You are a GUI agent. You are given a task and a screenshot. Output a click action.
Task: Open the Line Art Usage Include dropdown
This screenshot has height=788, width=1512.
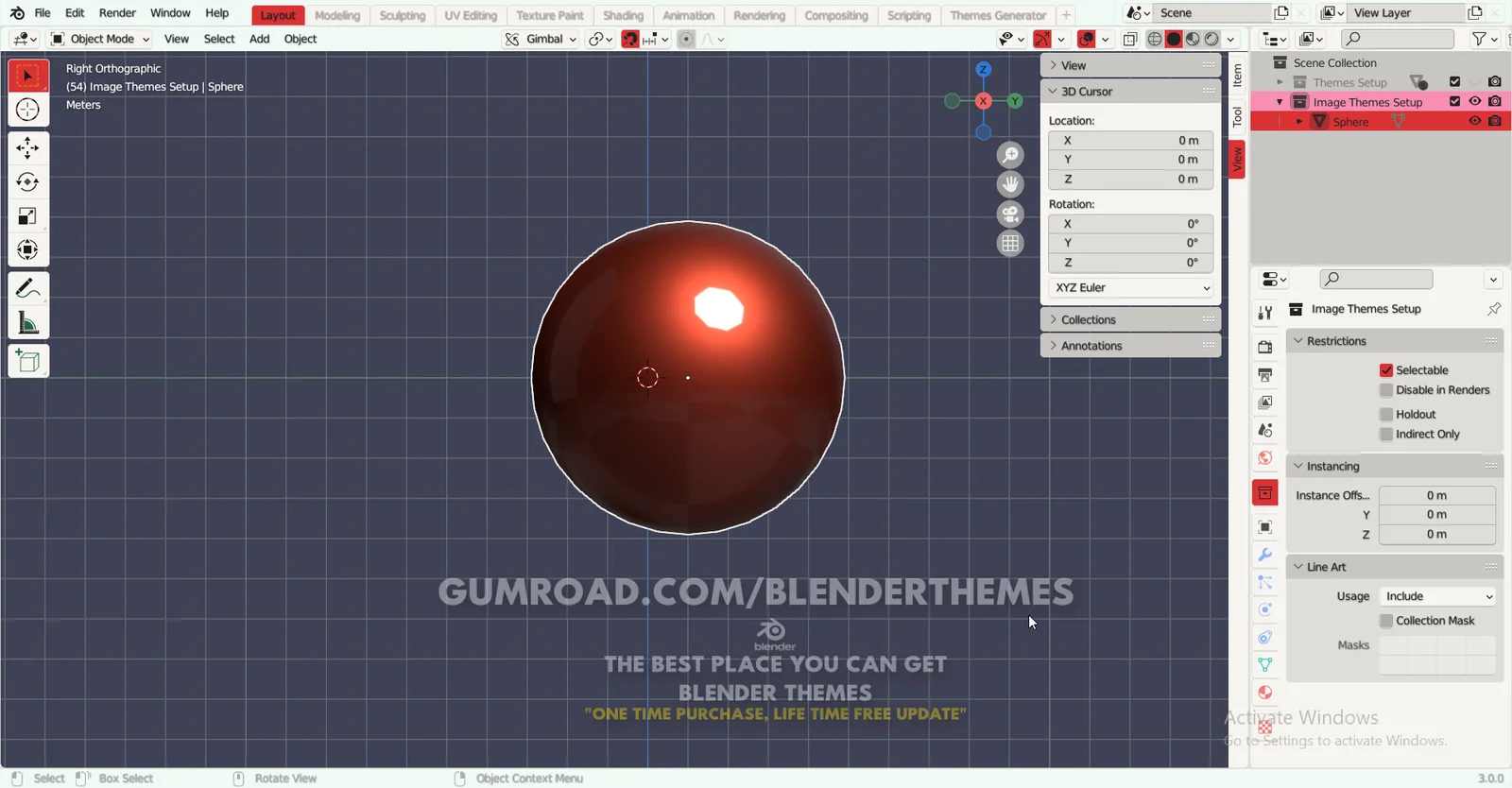tap(1437, 596)
